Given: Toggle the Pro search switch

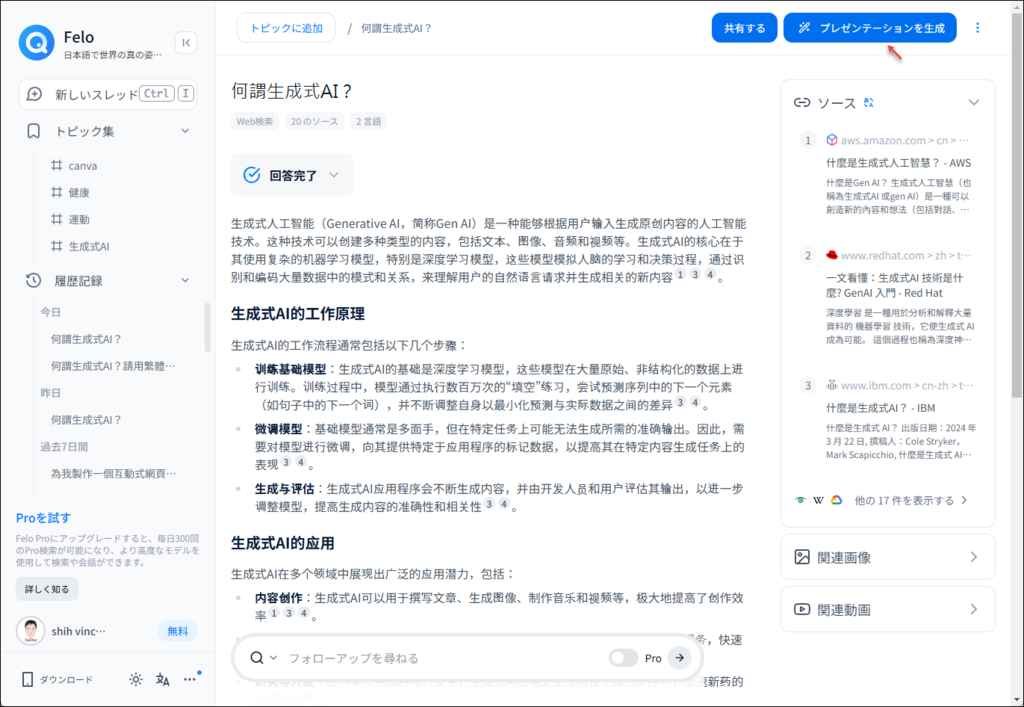Looking at the screenshot, I should [x=623, y=658].
